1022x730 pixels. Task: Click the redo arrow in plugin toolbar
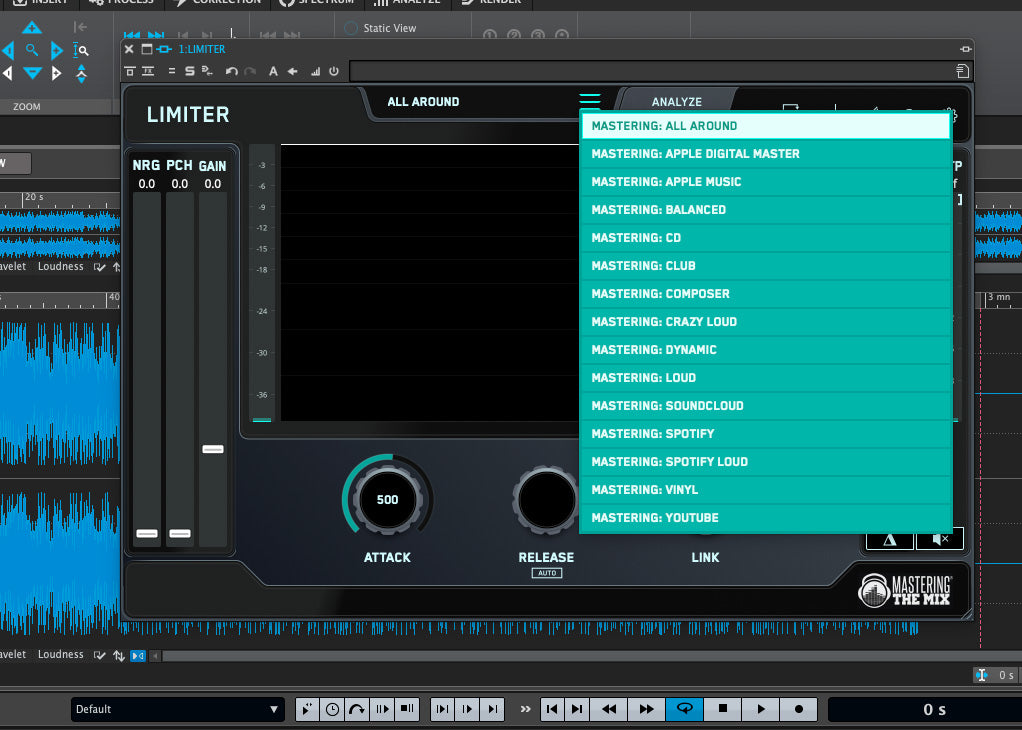(250, 71)
